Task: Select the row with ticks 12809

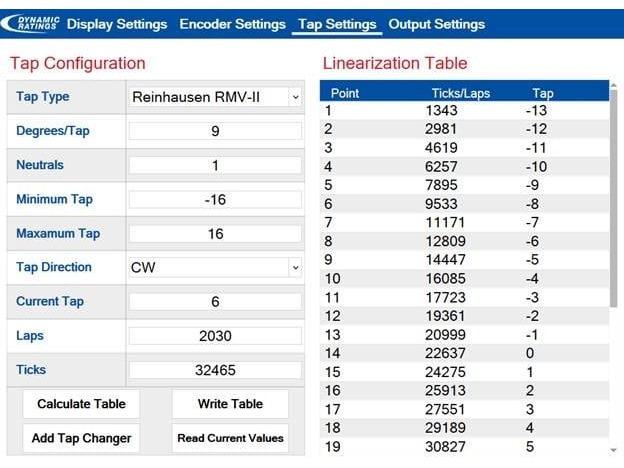Action: click(x=464, y=241)
